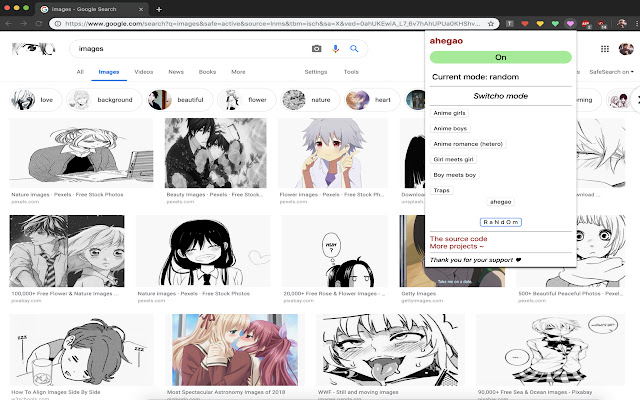Viewport: 640px width, 400px height.
Task: Open 20,000+ Free Rose & Flower thumbnail
Action: click(x=335, y=251)
